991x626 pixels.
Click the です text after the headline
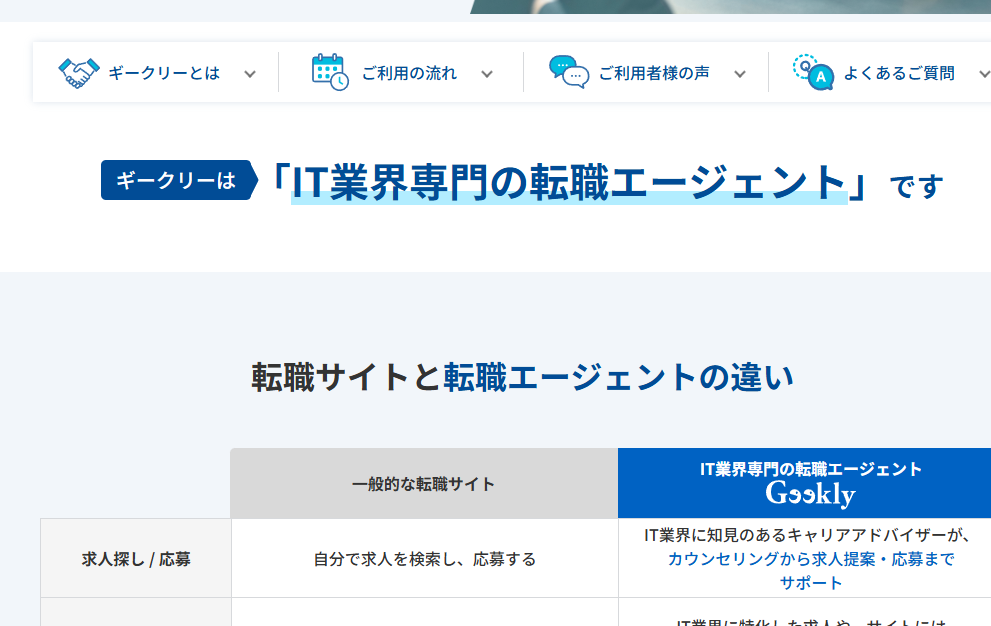[916, 187]
